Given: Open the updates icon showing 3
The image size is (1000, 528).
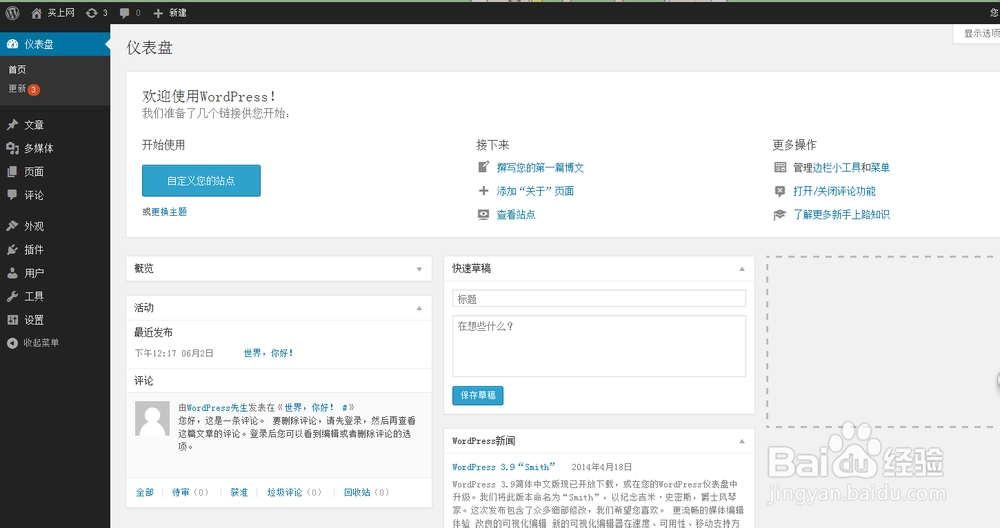Looking at the screenshot, I should coord(92,13).
